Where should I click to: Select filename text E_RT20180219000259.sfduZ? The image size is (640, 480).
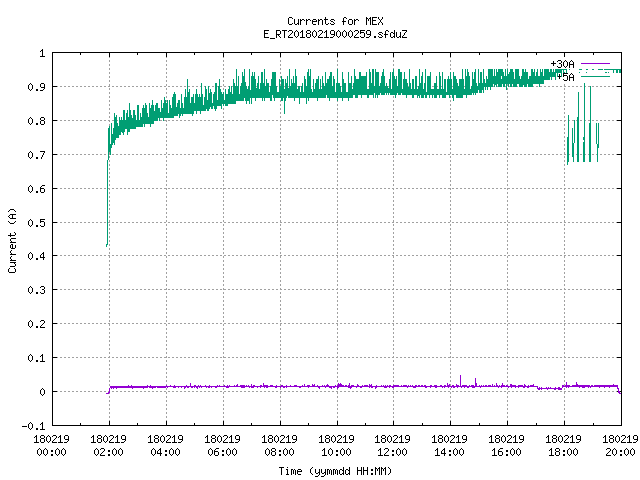335,34
